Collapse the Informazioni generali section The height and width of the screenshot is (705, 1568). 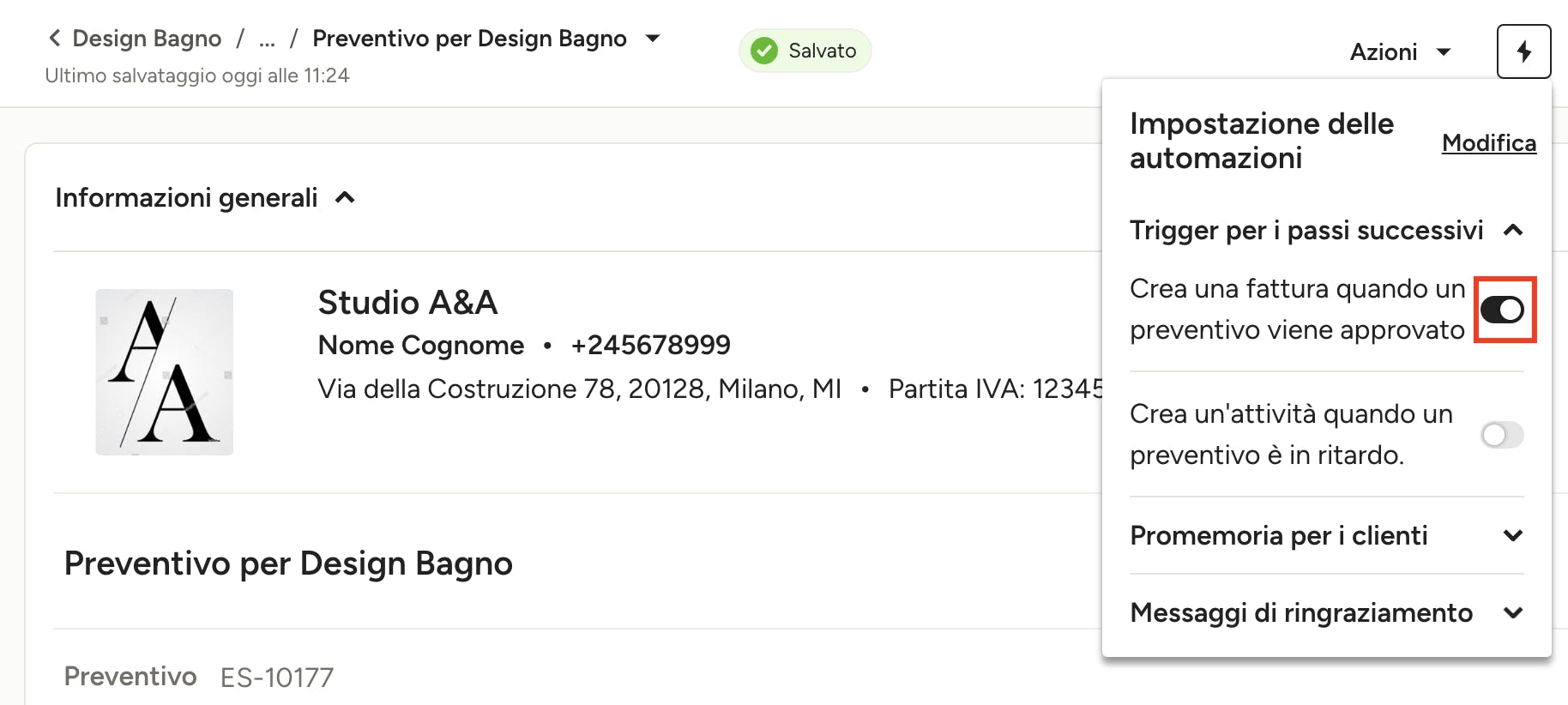coord(345,198)
